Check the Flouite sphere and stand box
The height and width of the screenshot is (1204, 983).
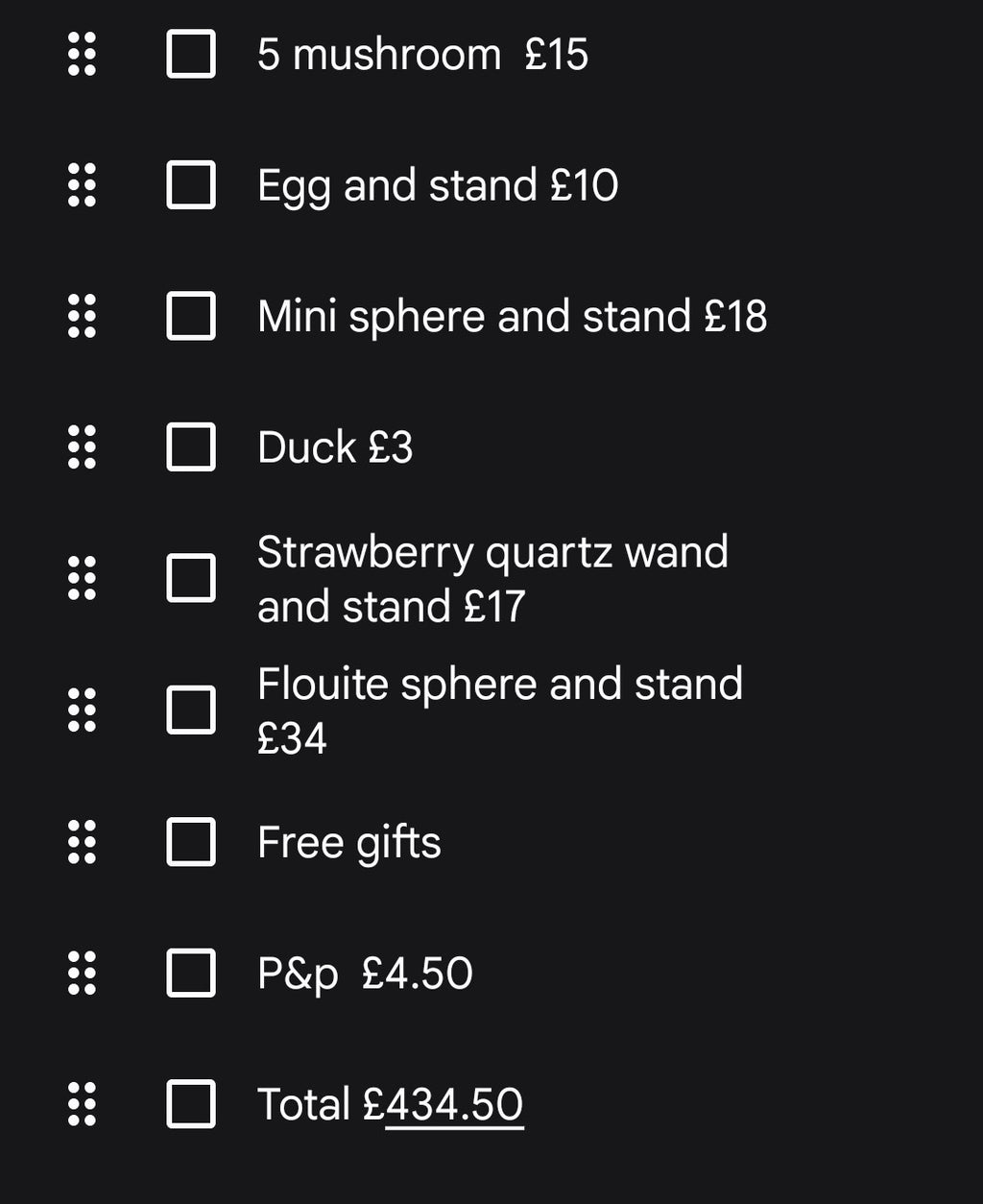pos(191,710)
